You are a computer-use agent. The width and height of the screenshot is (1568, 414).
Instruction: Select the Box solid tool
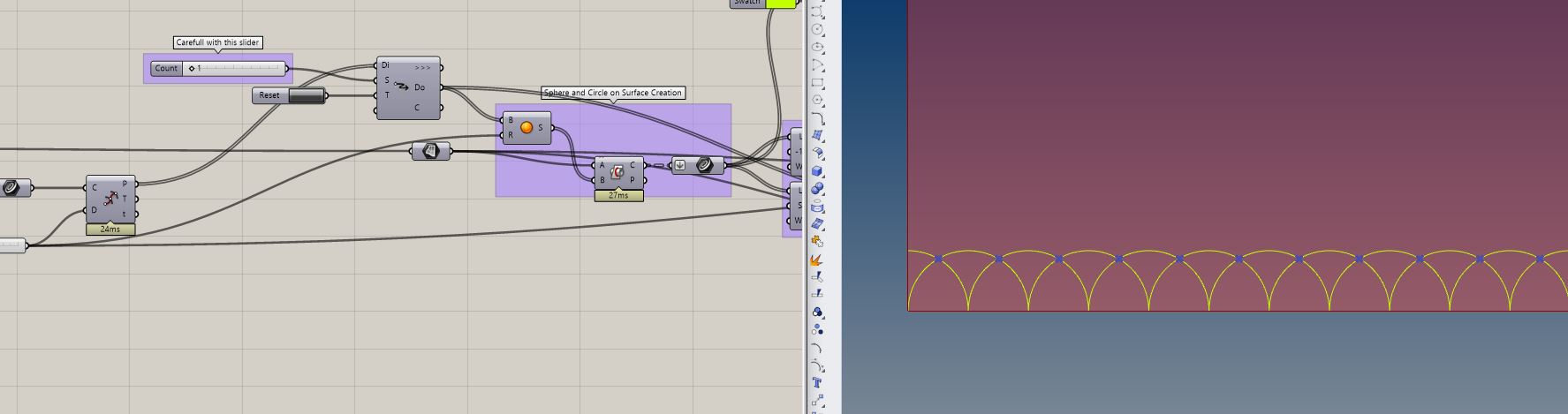point(817,170)
